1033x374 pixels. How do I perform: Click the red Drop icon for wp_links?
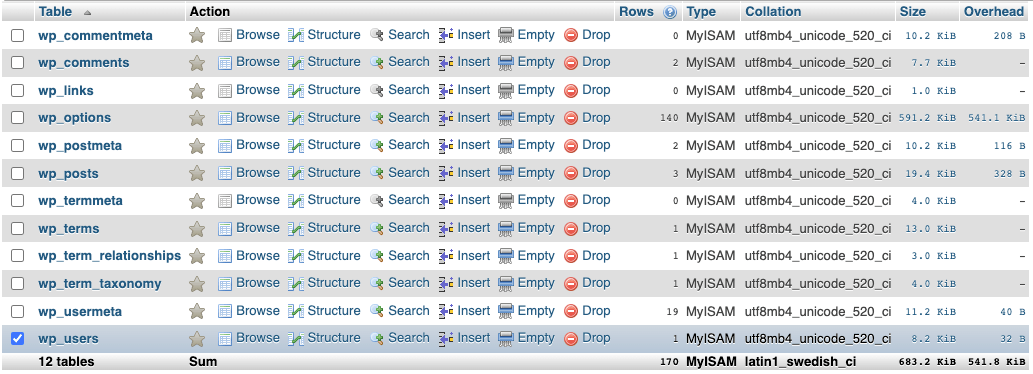click(571, 90)
